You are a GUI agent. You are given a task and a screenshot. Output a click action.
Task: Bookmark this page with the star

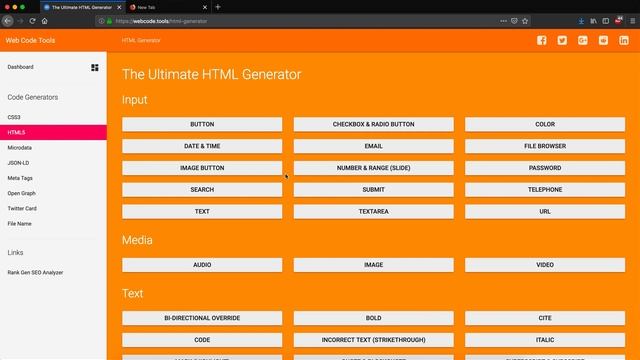pos(525,21)
